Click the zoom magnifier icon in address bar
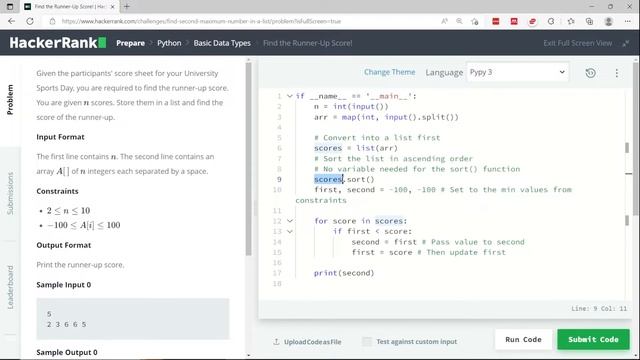This screenshot has width=640, height=360. (x=459, y=21)
